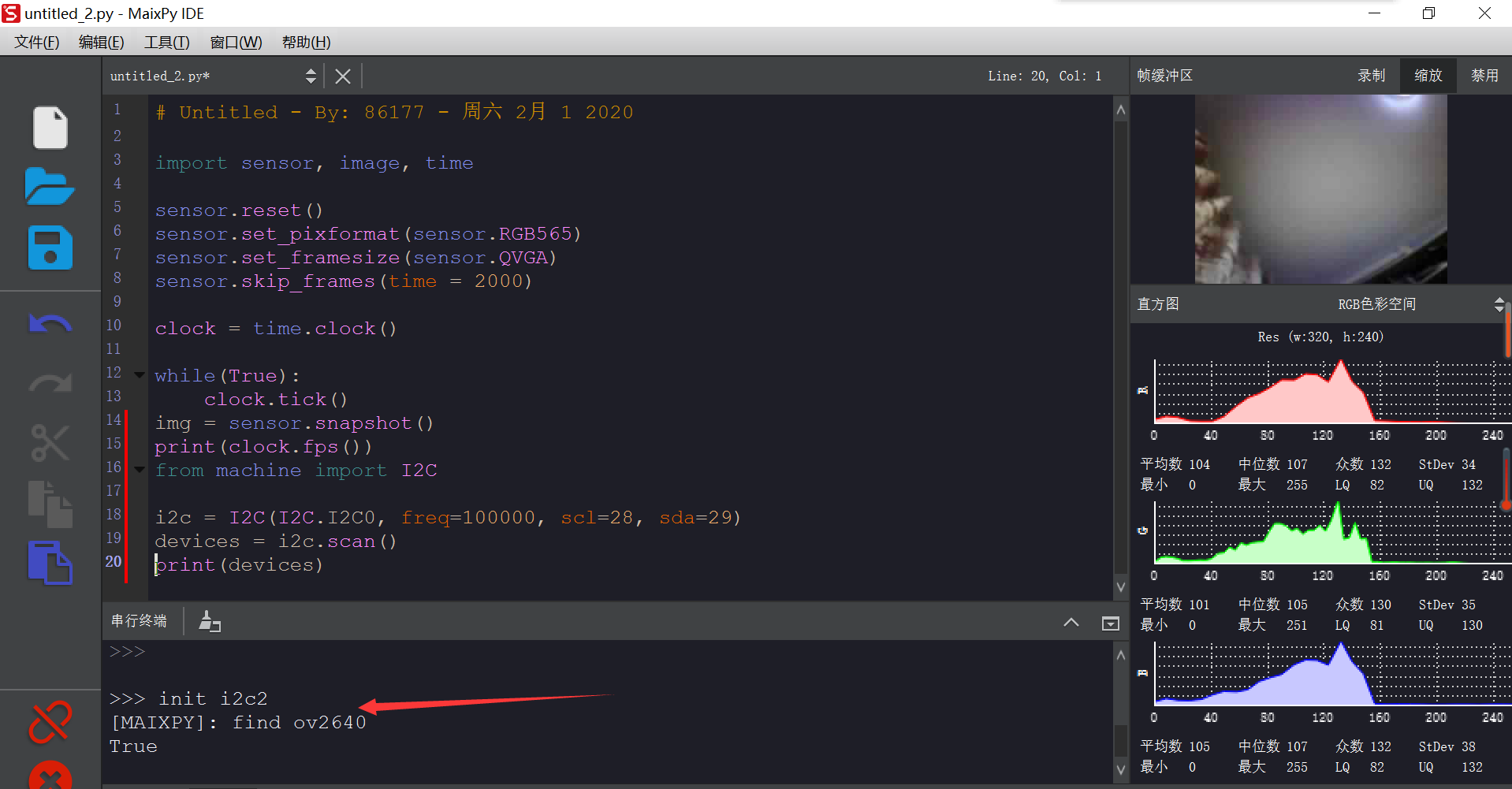Clear the serial terminal with the broom icon
The width and height of the screenshot is (1512, 789).
tap(209, 621)
